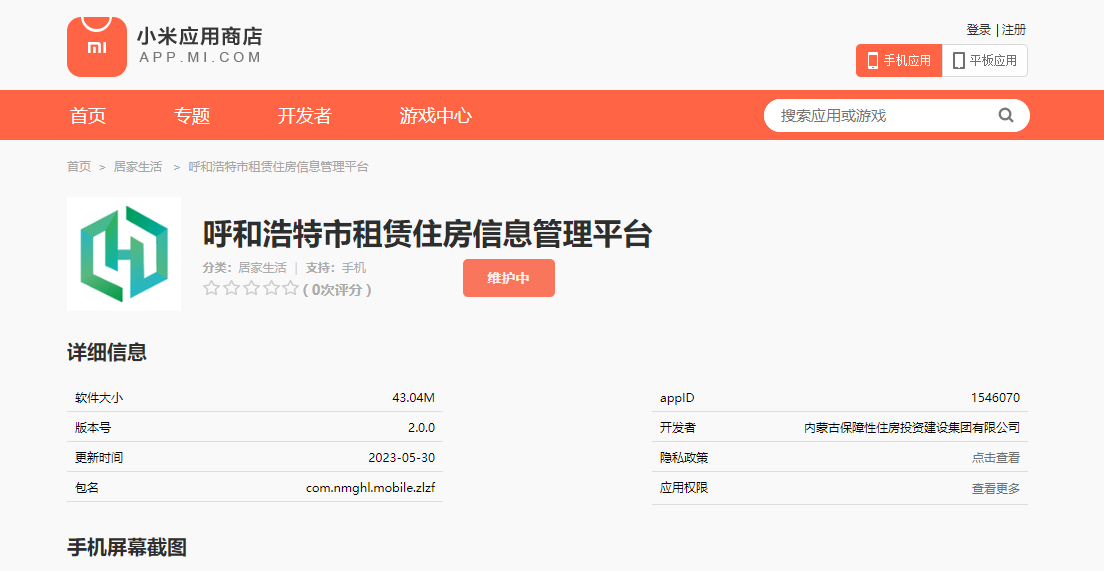
Task: Click the app title 呼和浩特市租赁住房信息管理平台 heading
Action: tap(427, 234)
